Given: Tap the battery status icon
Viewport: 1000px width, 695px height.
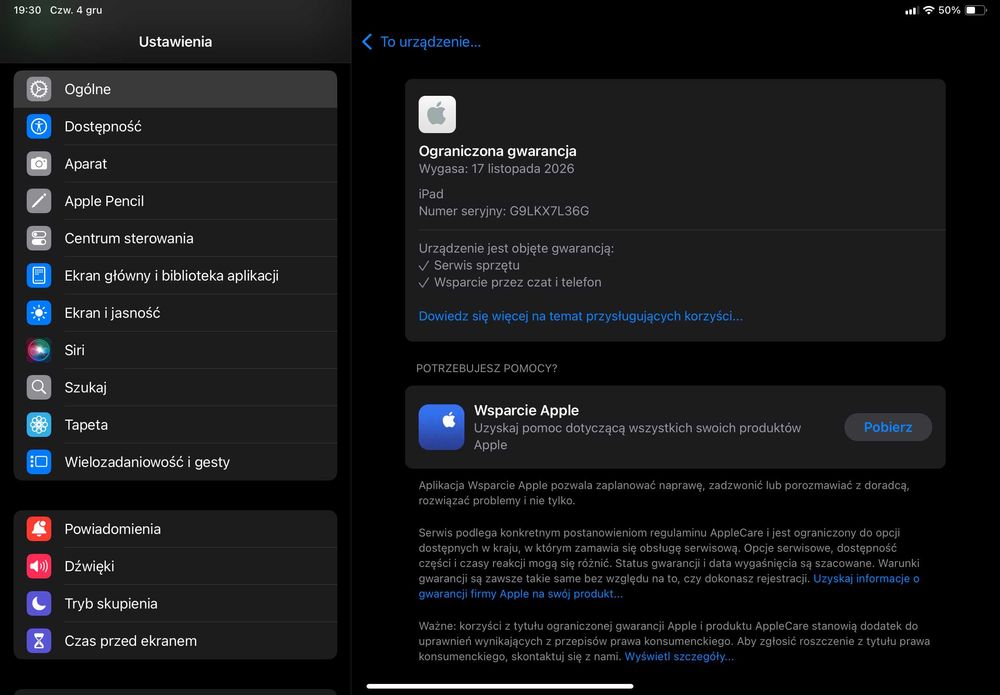Looking at the screenshot, I should tap(976, 10).
